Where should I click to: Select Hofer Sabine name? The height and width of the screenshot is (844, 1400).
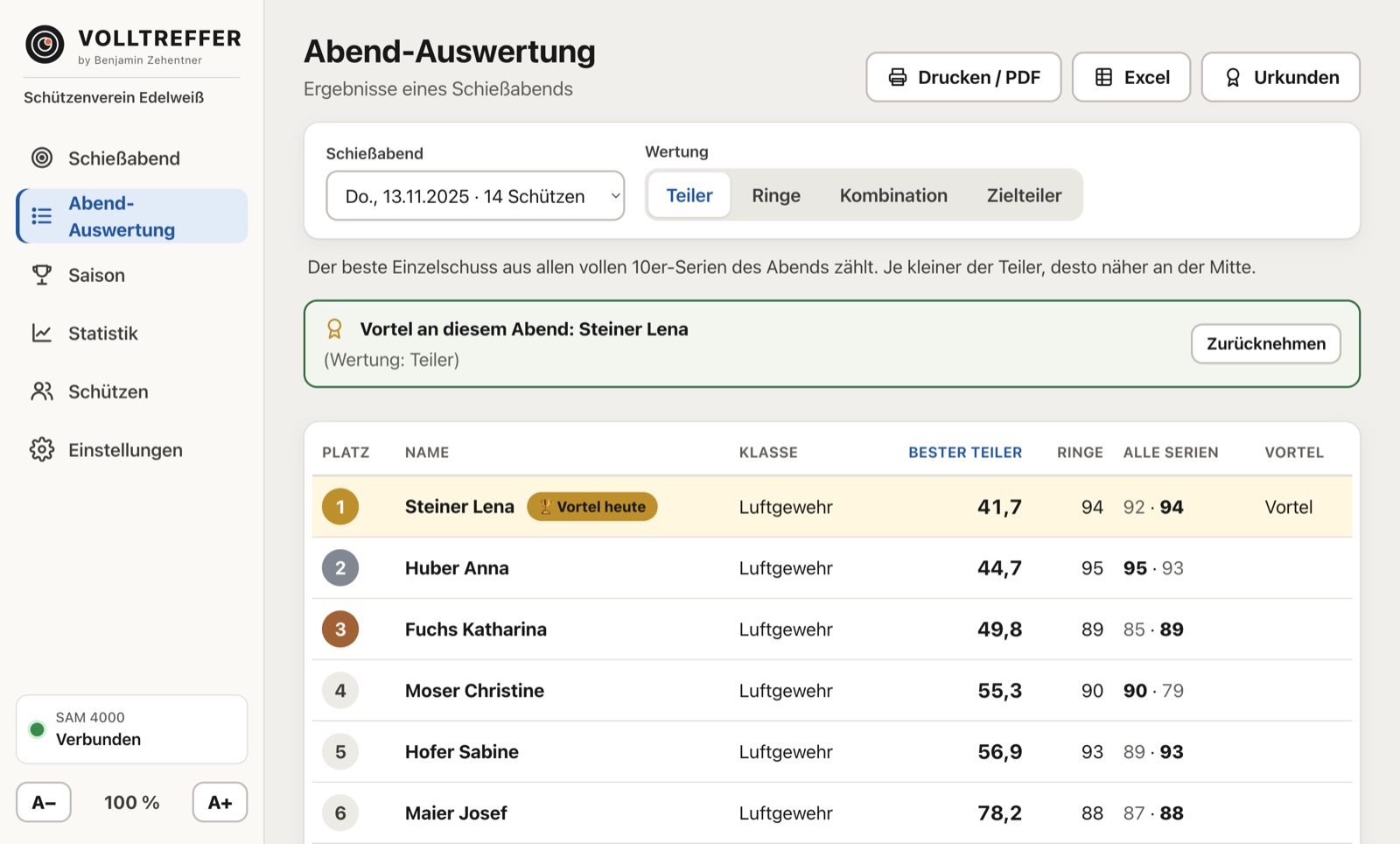coord(462,751)
